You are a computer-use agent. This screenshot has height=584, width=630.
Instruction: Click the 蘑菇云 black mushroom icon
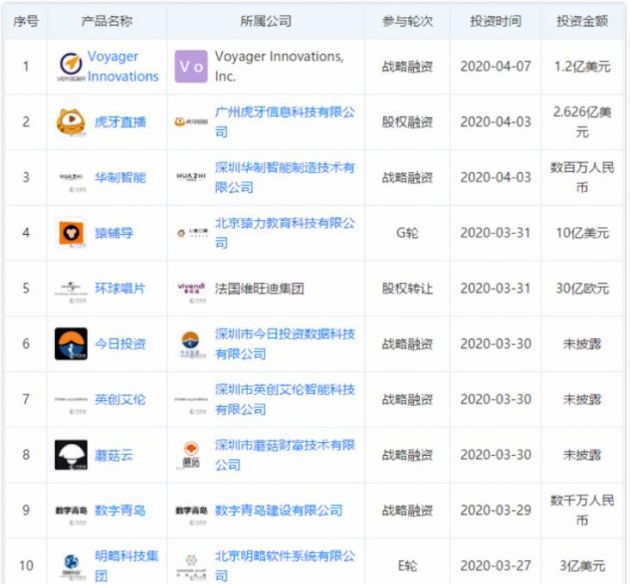(x=71, y=455)
